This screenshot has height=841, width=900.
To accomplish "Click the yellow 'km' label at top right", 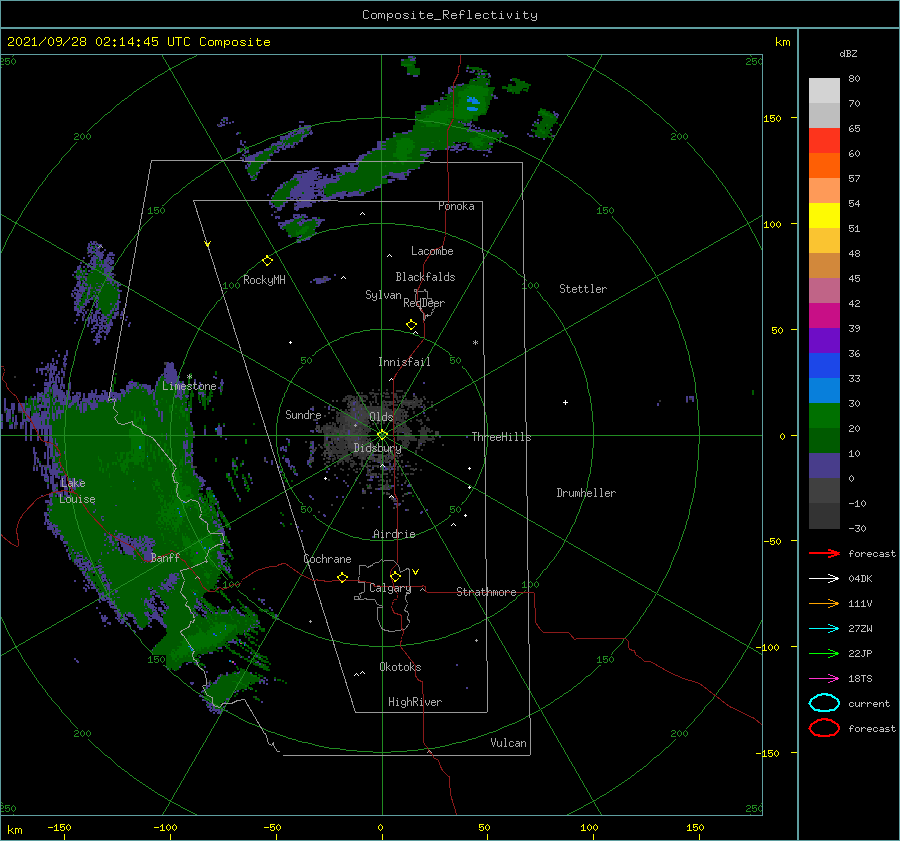I will (x=782, y=42).
